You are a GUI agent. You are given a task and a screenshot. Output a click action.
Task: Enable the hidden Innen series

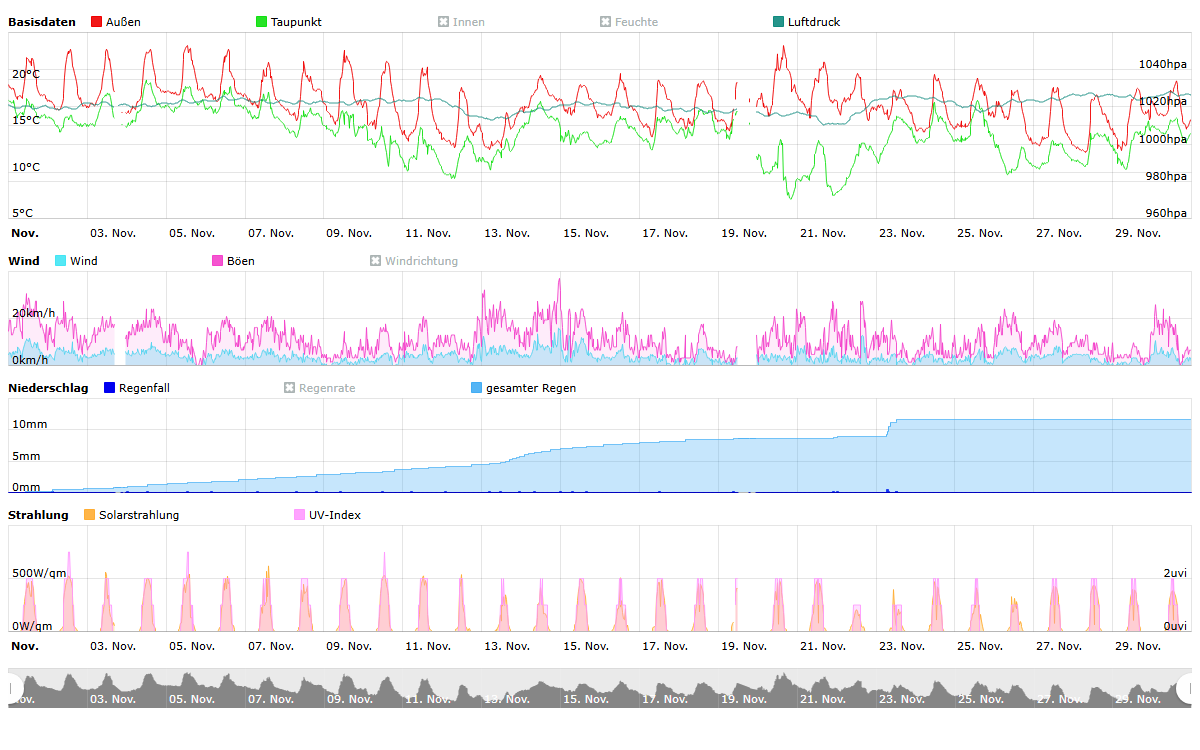point(461,22)
